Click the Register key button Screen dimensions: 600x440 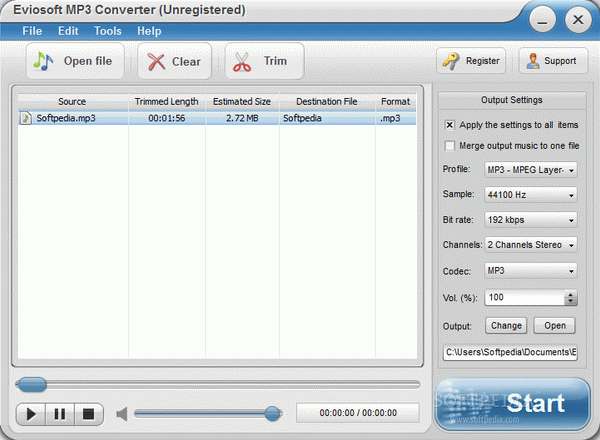471,60
